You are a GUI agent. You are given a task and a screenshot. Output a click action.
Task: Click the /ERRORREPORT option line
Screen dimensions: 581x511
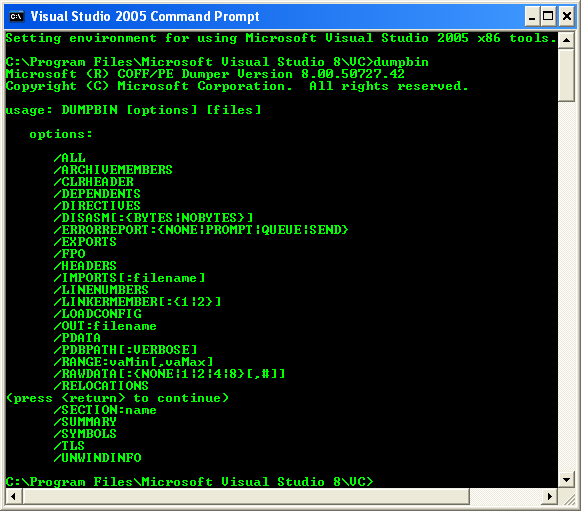[x=201, y=230]
